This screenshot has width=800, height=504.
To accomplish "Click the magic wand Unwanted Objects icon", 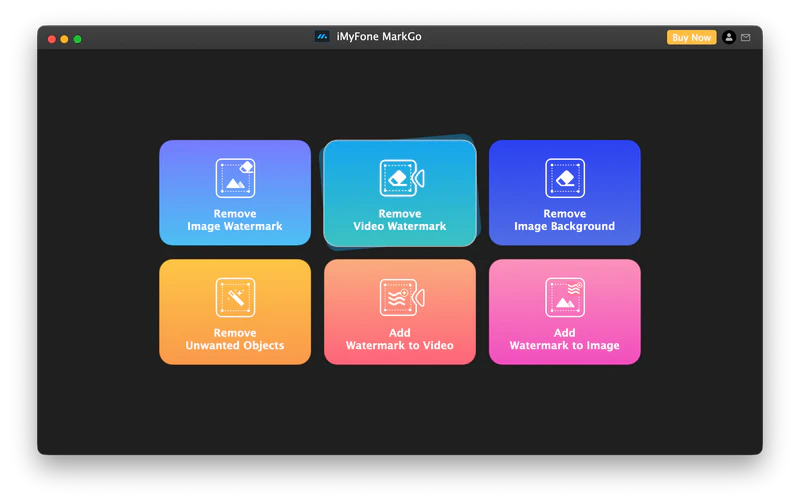I will pos(235,298).
